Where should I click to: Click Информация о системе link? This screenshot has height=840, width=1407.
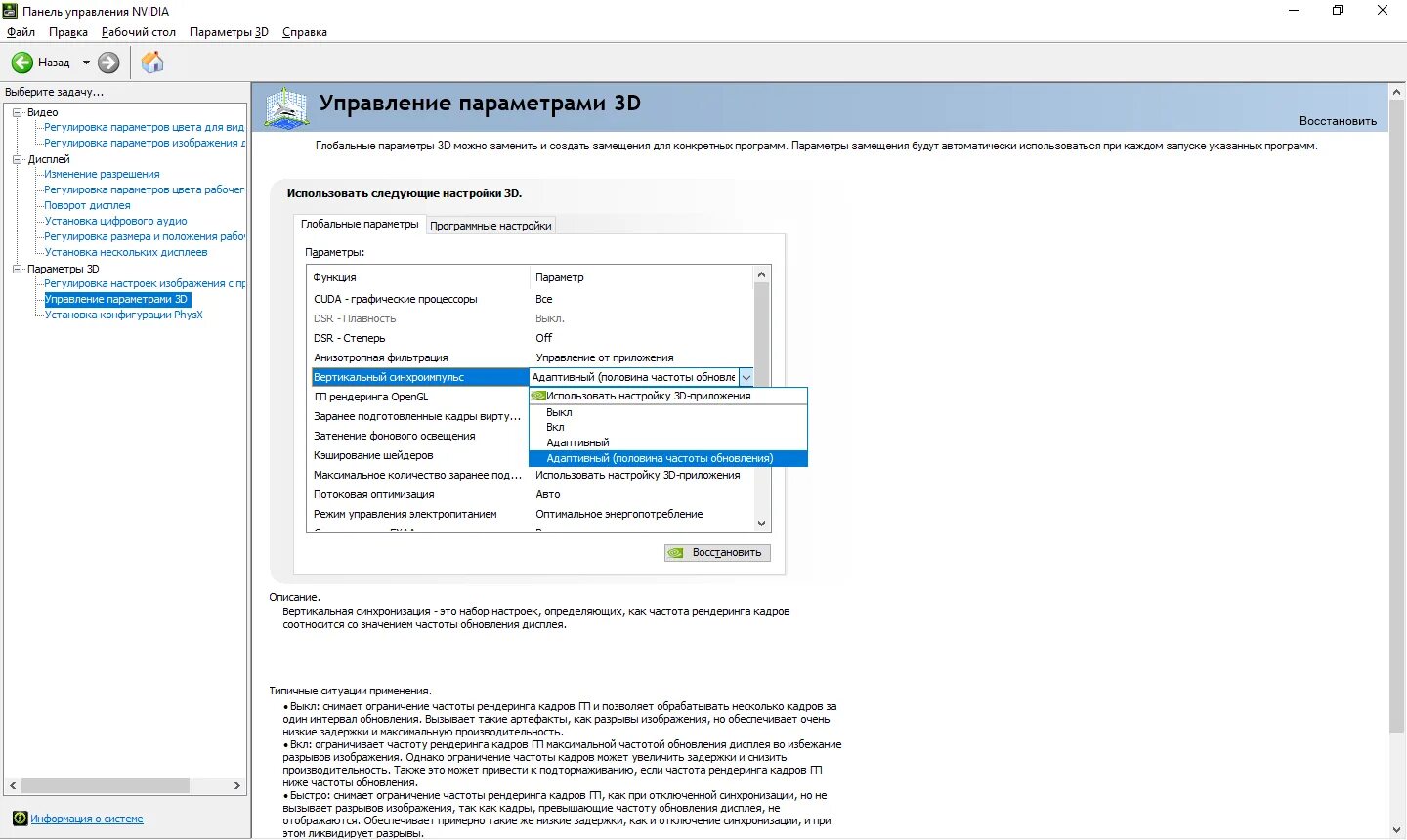tap(87, 819)
